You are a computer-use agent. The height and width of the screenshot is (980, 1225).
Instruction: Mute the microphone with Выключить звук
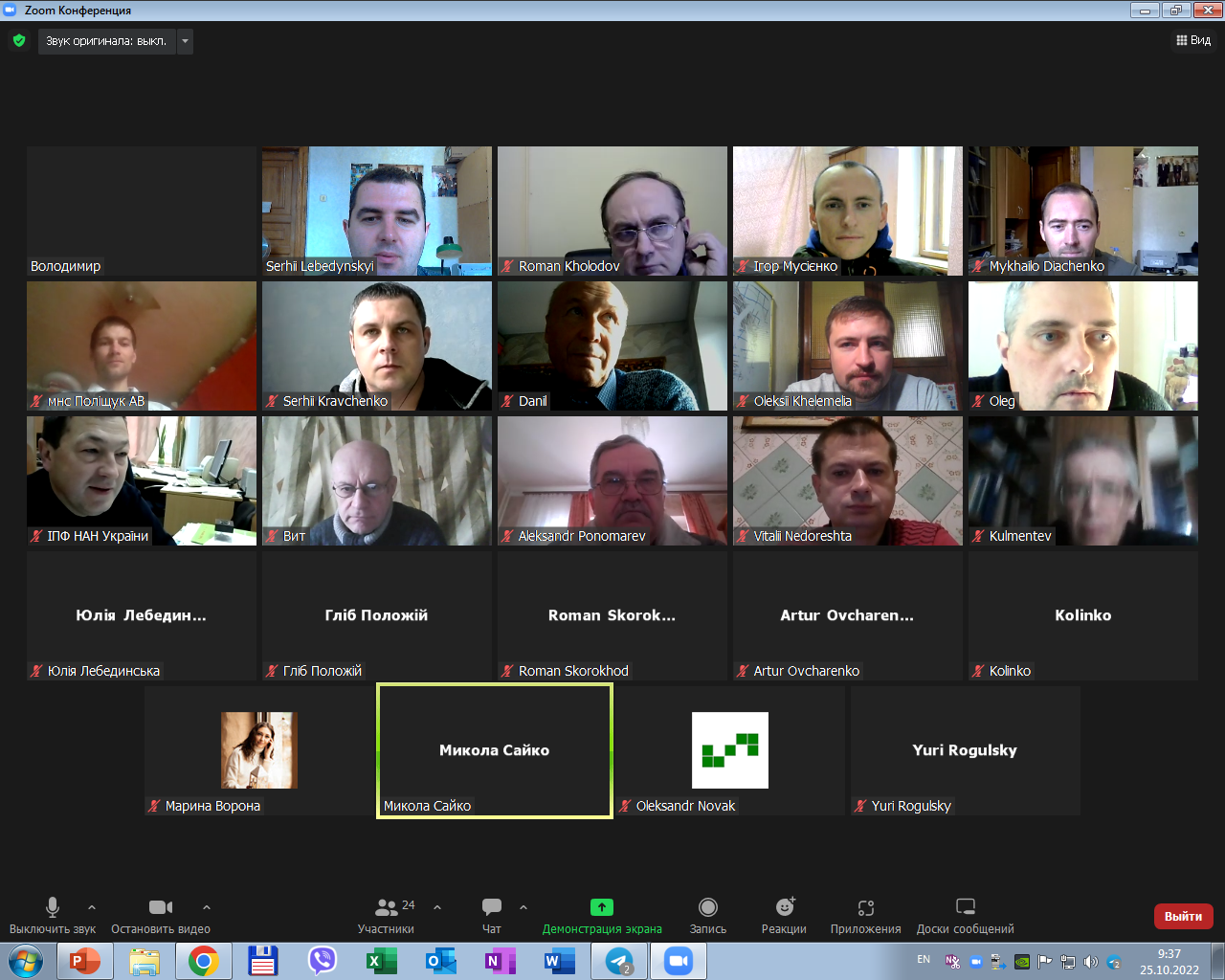point(53,916)
